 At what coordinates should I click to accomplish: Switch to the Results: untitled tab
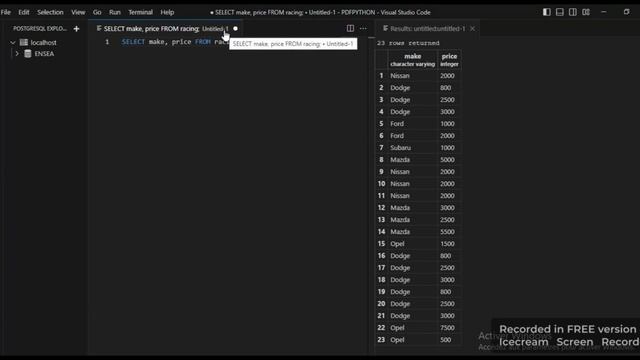coord(427,29)
